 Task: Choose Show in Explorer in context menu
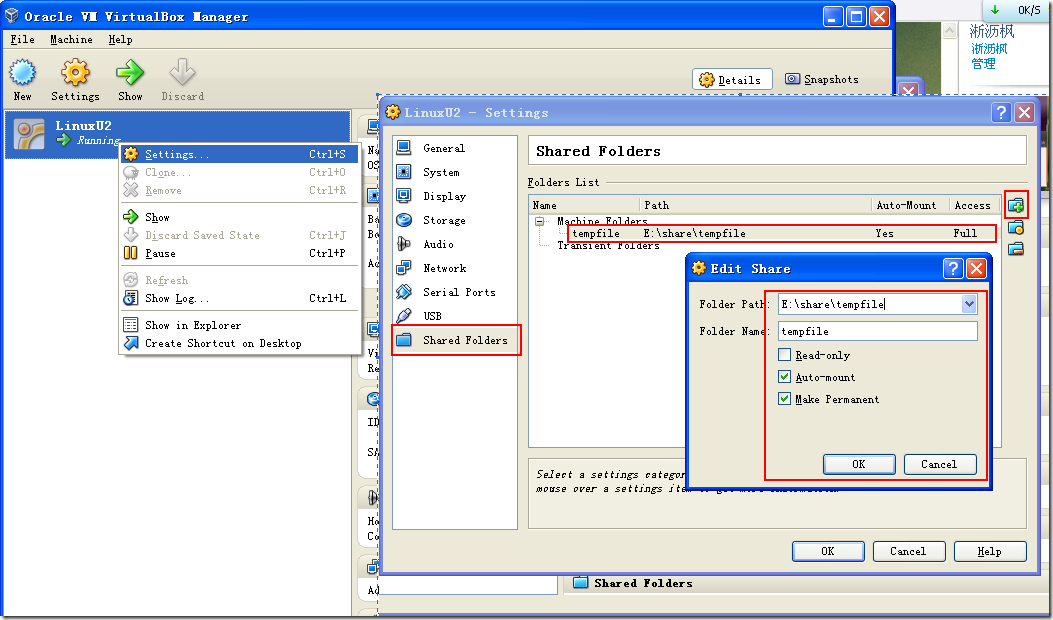pyautogui.click(x=240, y=325)
